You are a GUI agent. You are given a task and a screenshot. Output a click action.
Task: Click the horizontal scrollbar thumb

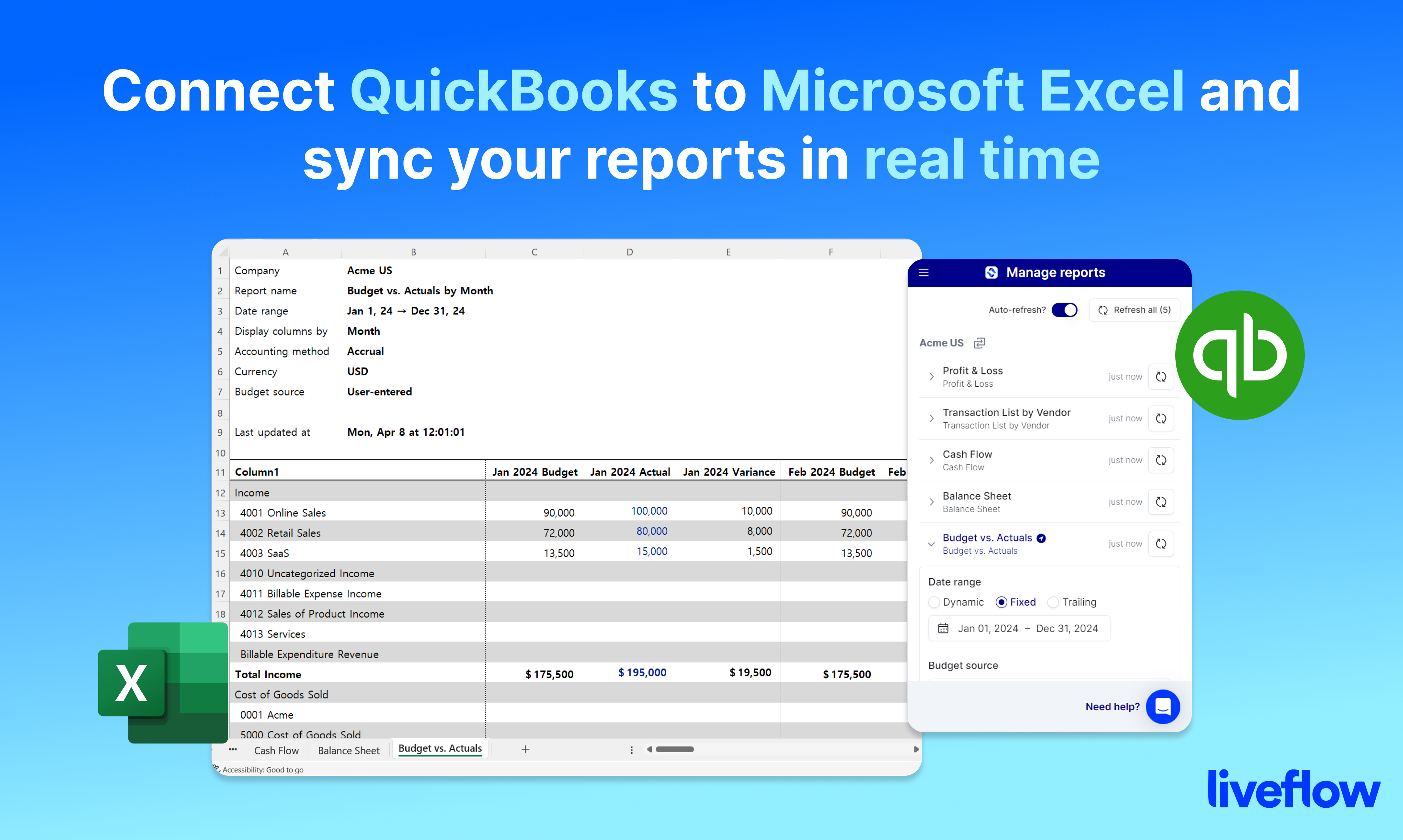pos(674,749)
